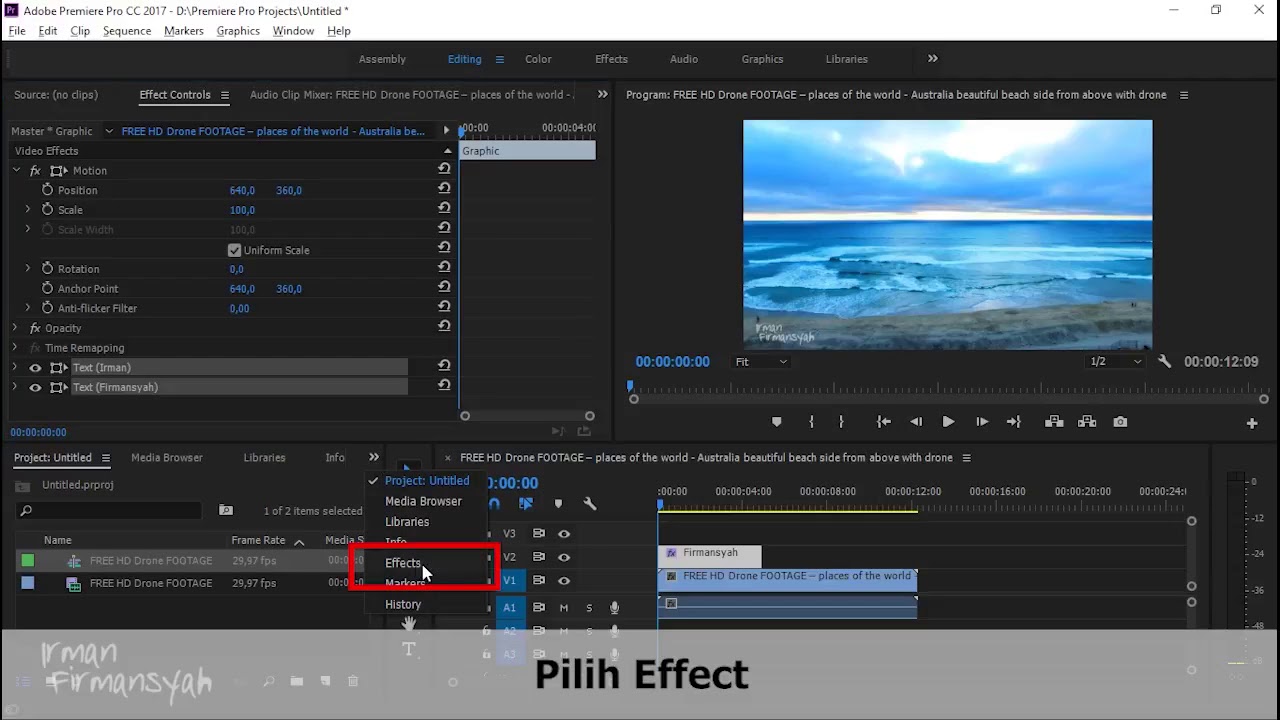This screenshot has height=720, width=1280.
Task: Play the program monitor video
Action: click(x=948, y=422)
